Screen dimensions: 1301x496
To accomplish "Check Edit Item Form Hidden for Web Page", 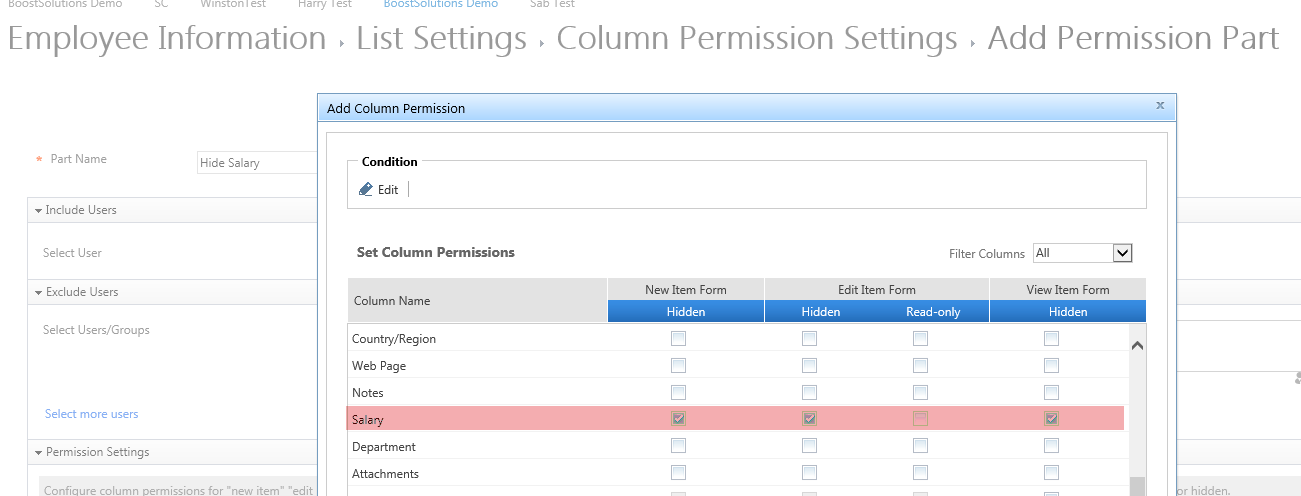I will coord(809,366).
